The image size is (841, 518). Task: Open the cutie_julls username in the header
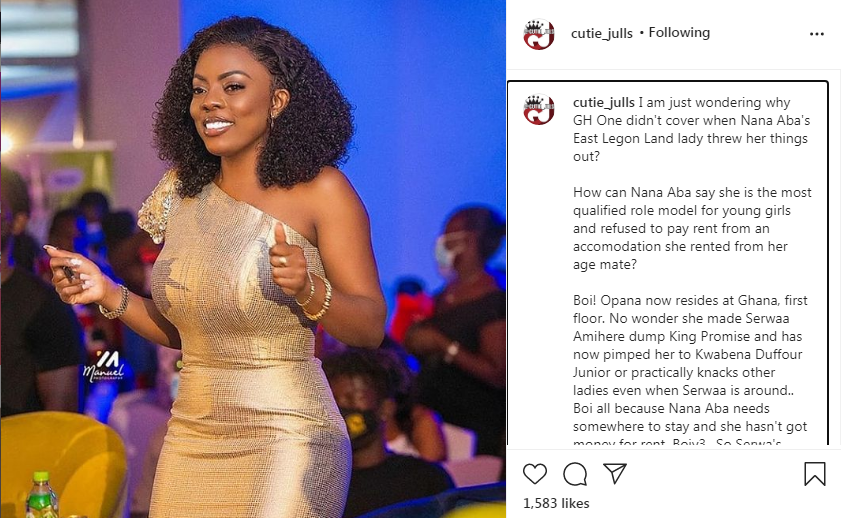coord(602,33)
